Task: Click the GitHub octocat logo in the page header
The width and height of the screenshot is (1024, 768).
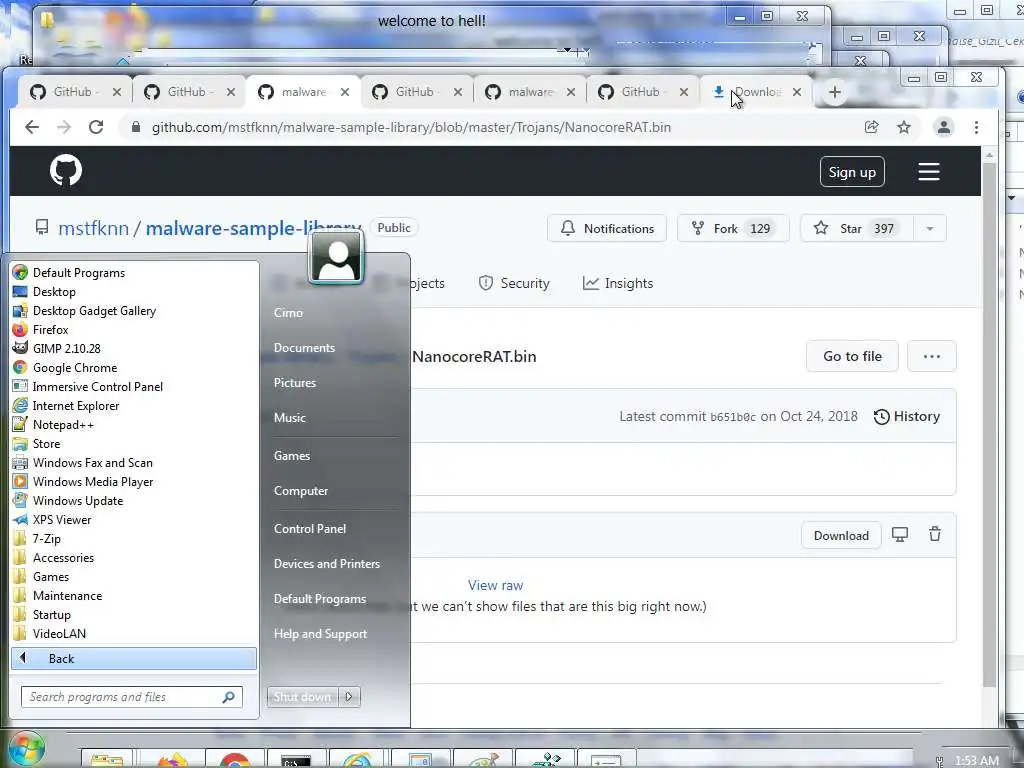Action: (x=66, y=170)
